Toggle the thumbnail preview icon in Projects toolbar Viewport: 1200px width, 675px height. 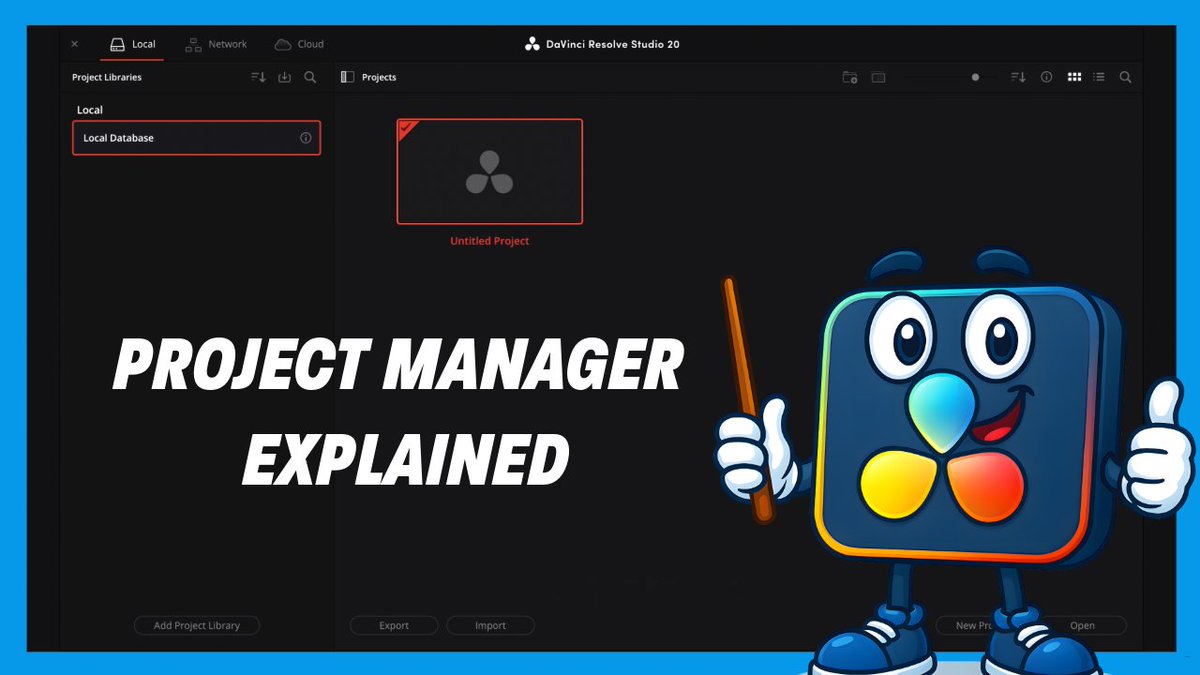[878, 77]
